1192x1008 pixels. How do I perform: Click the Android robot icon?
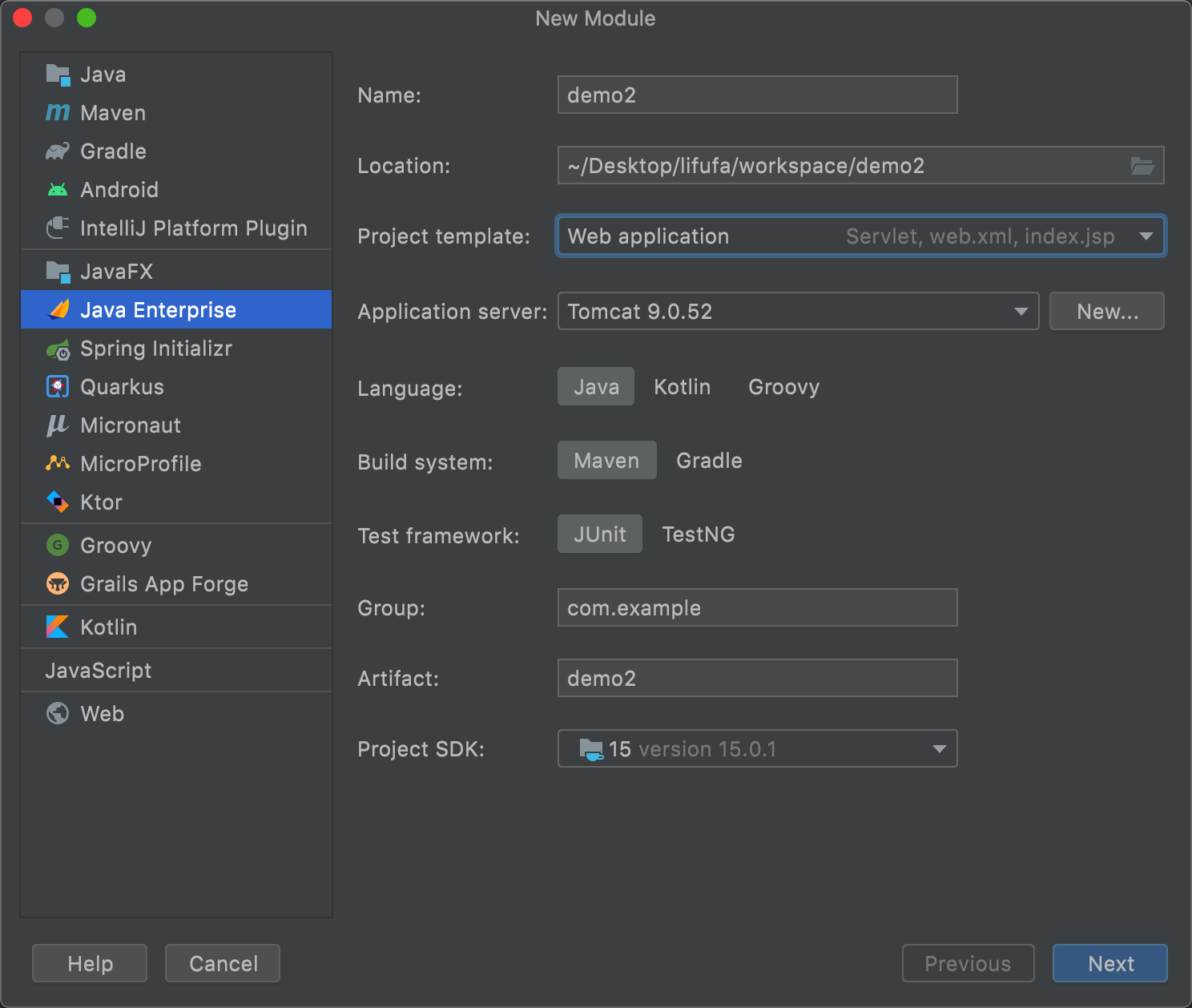(x=58, y=190)
